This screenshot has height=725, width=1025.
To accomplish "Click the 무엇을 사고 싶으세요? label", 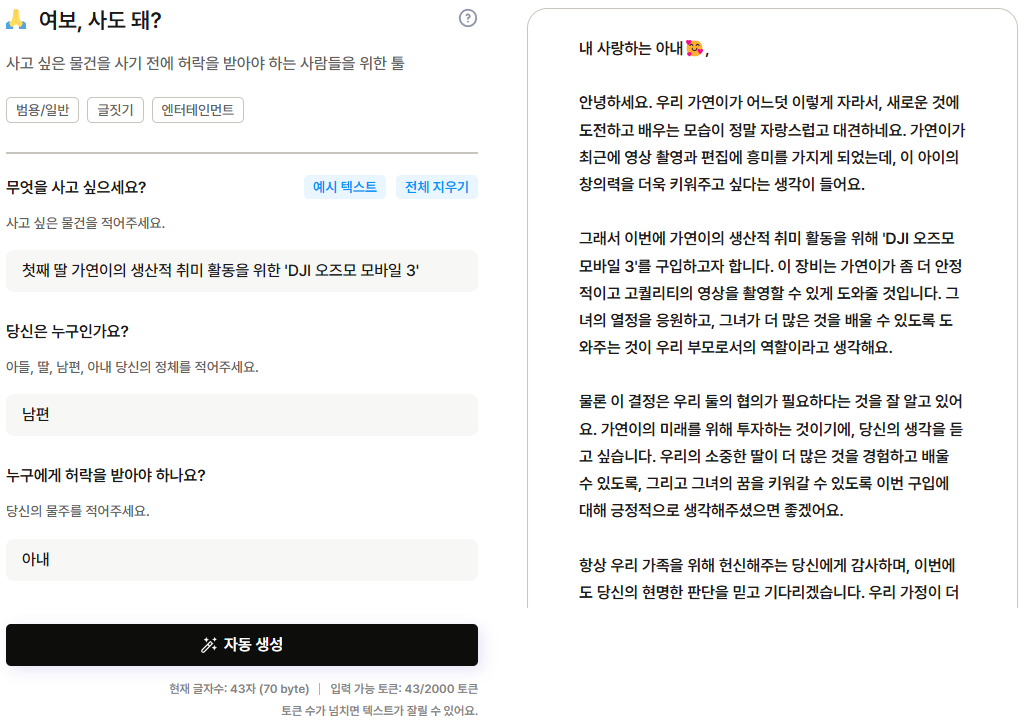I will tap(76, 187).
